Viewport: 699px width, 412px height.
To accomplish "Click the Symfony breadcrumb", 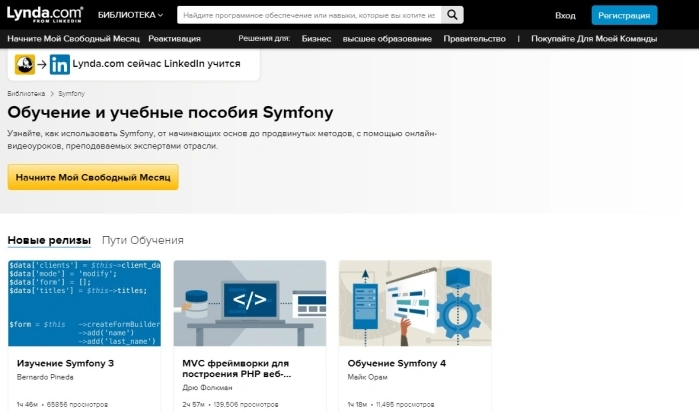I will coord(71,94).
